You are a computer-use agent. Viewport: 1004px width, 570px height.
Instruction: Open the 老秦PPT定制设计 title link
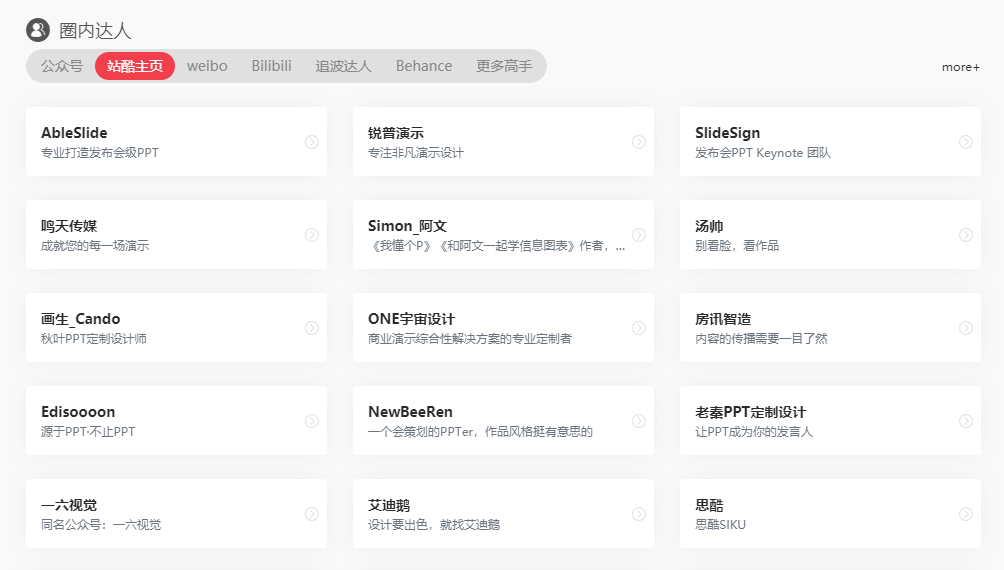coord(750,412)
